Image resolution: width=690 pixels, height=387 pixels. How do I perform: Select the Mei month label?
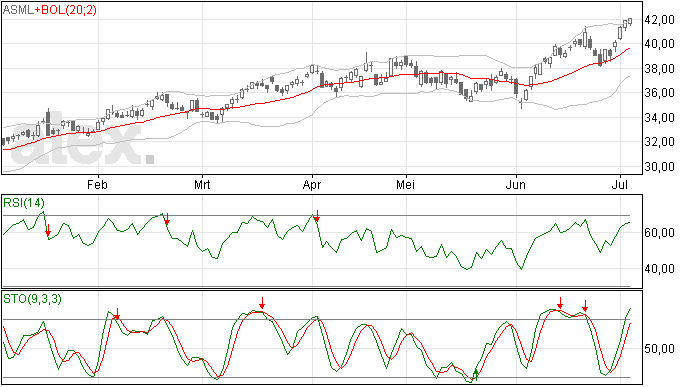coord(405,184)
